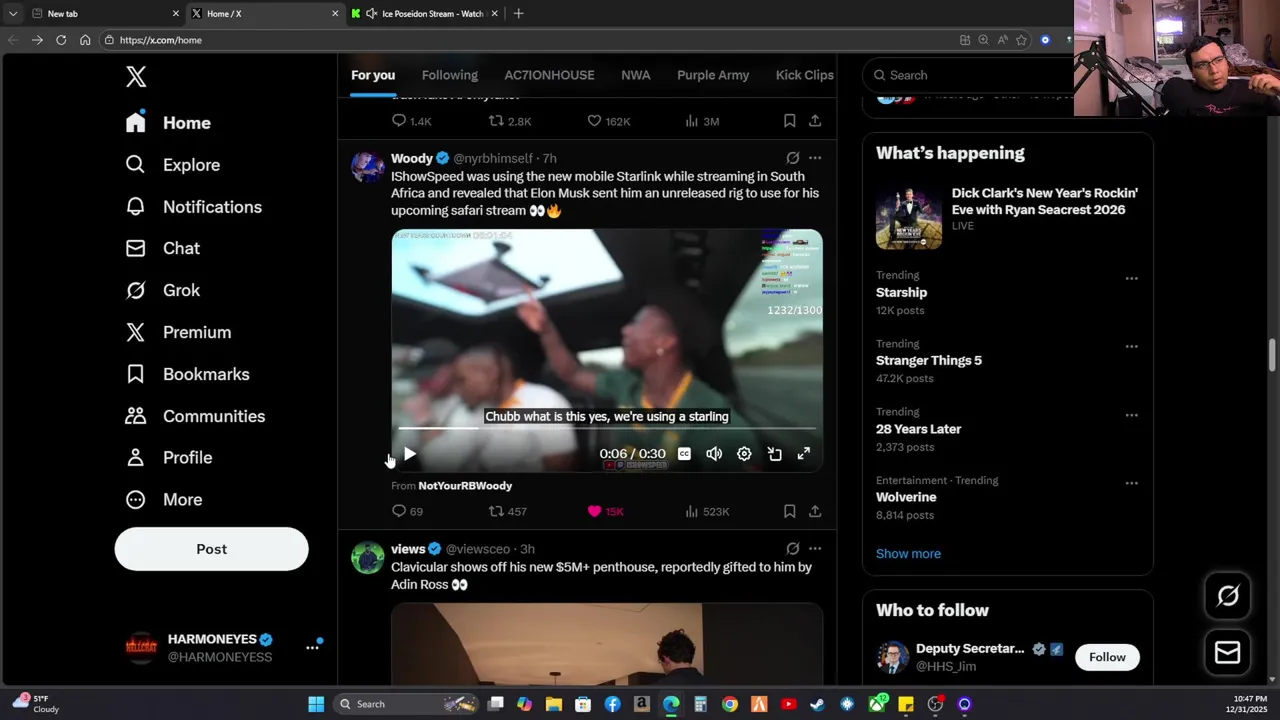Open Explore from the sidebar
The height and width of the screenshot is (720, 1280).
point(172,165)
